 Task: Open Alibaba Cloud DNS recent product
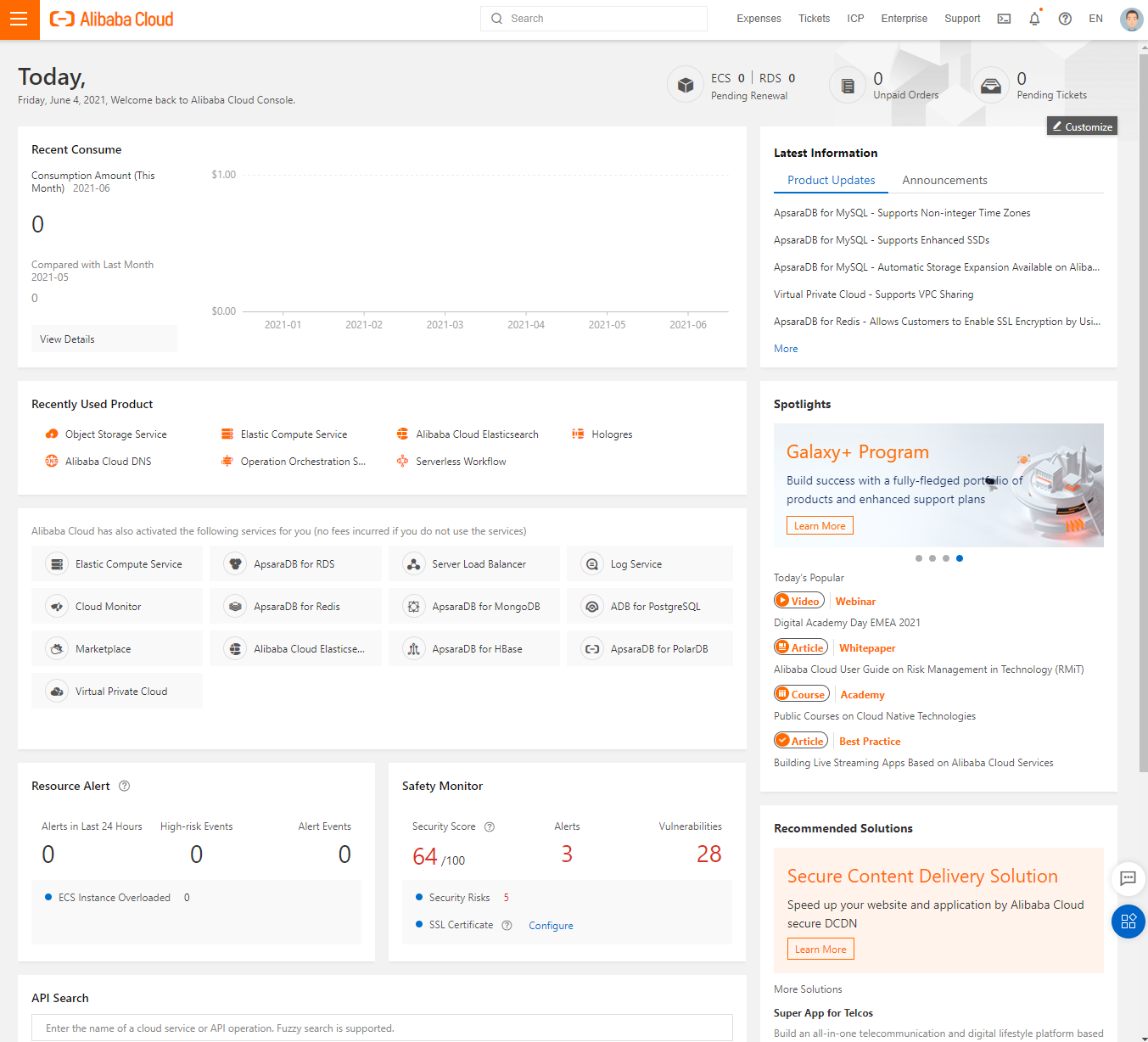(x=98, y=462)
